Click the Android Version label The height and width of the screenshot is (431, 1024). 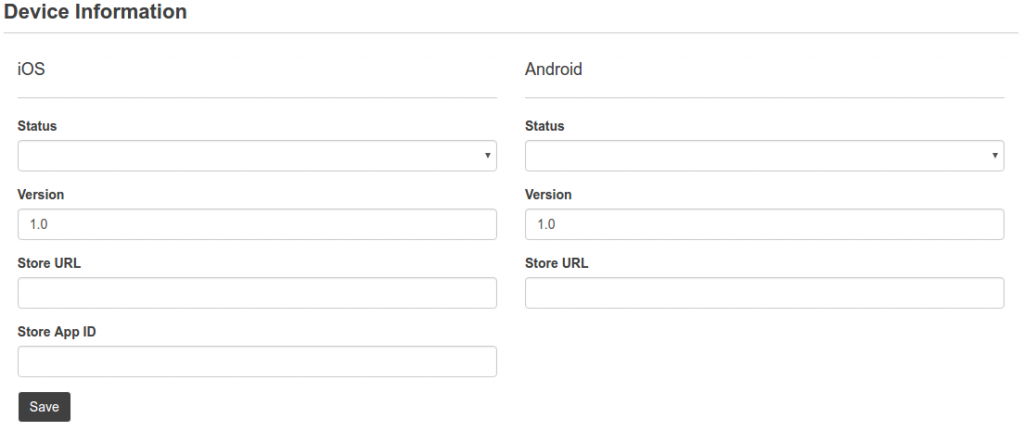(x=548, y=195)
